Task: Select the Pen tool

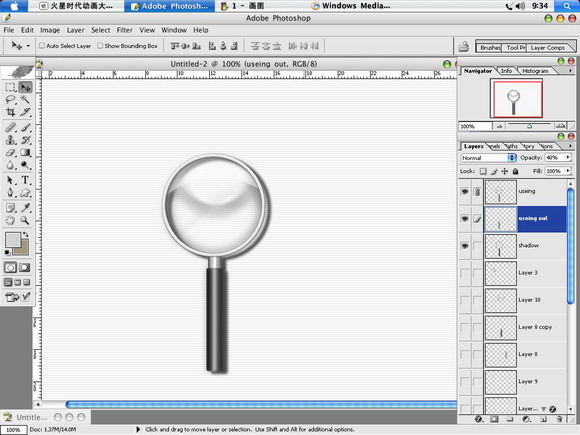Action: coord(10,193)
